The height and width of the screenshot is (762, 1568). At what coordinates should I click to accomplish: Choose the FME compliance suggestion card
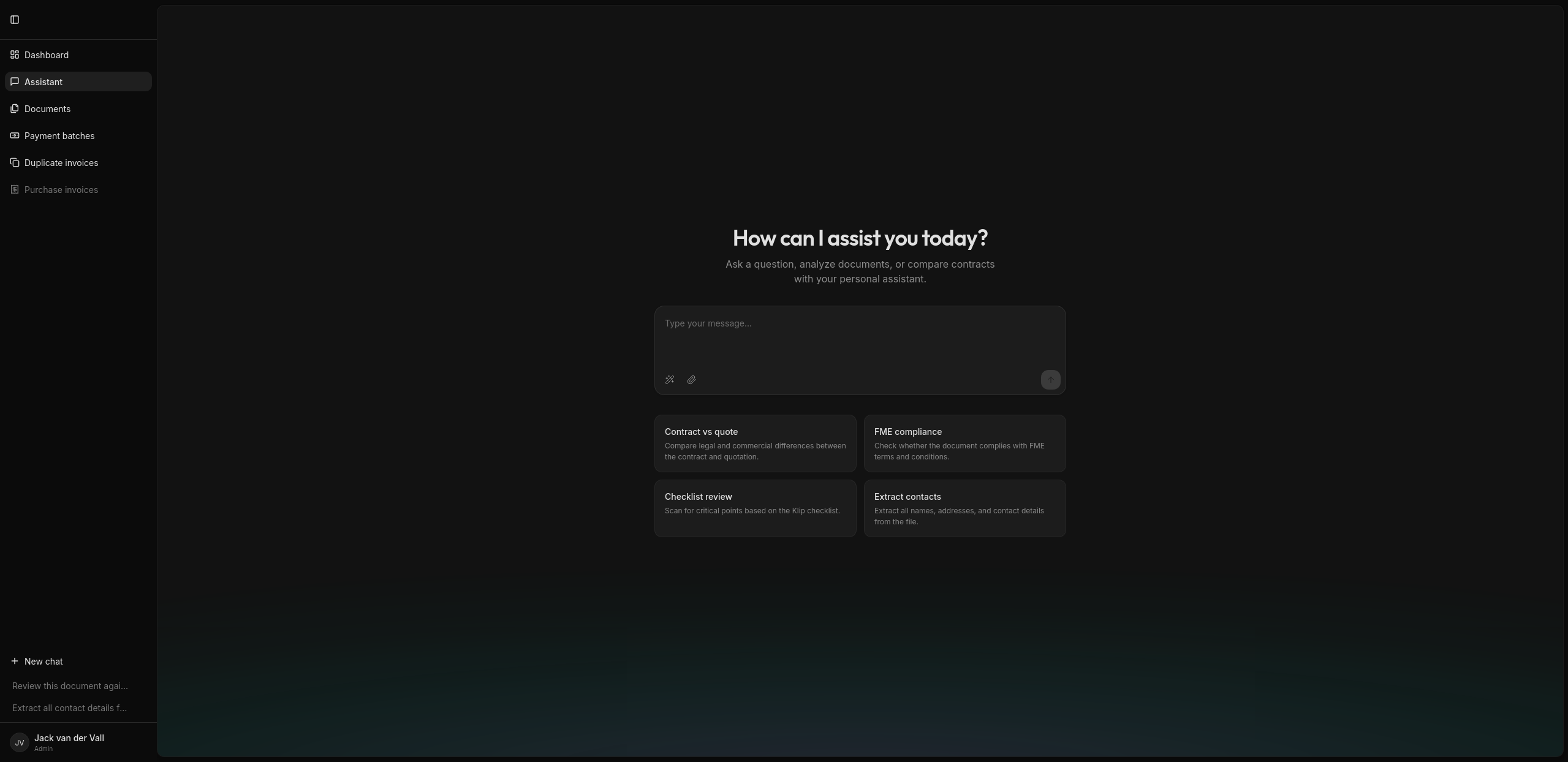tap(964, 443)
